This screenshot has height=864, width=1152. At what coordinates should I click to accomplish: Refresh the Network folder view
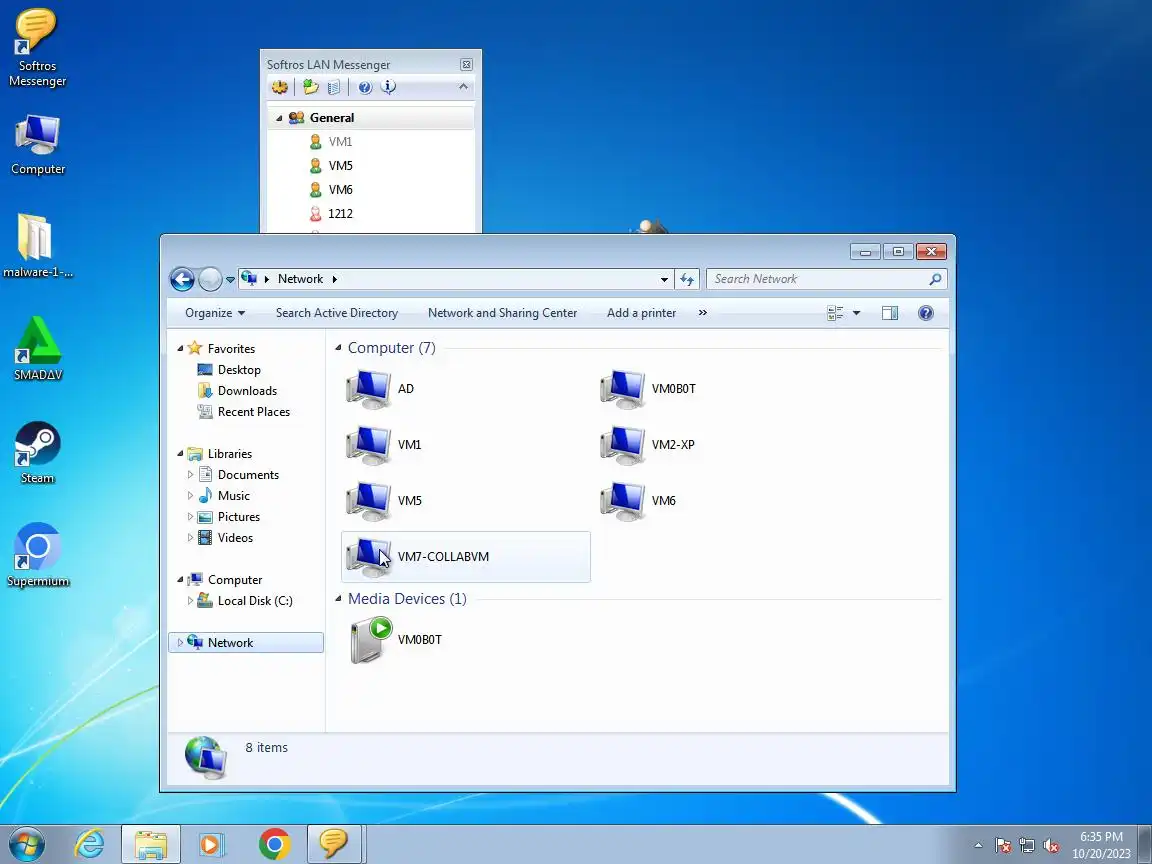pos(687,279)
